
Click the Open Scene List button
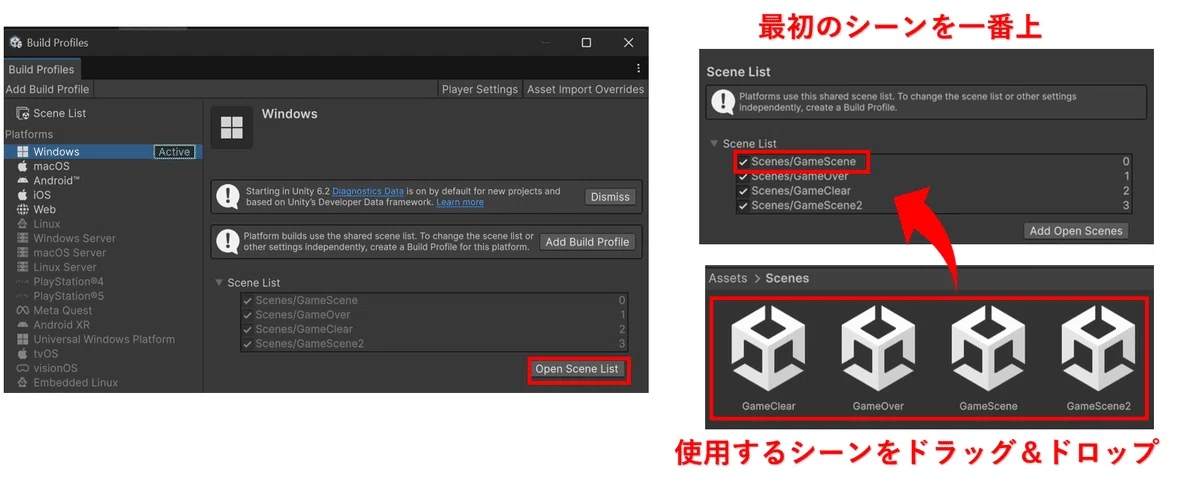point(577,369)
